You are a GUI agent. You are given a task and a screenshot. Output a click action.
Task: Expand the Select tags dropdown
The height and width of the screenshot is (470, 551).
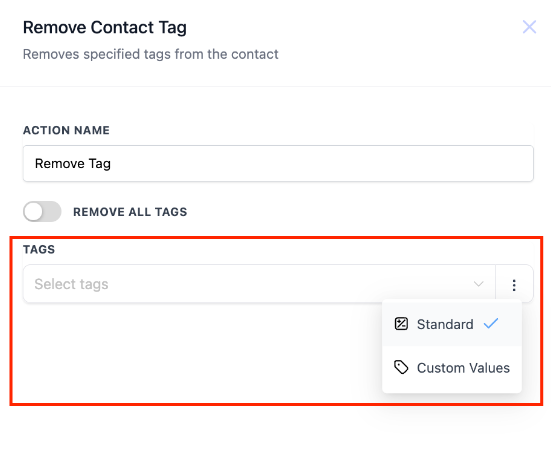[259, 284]
